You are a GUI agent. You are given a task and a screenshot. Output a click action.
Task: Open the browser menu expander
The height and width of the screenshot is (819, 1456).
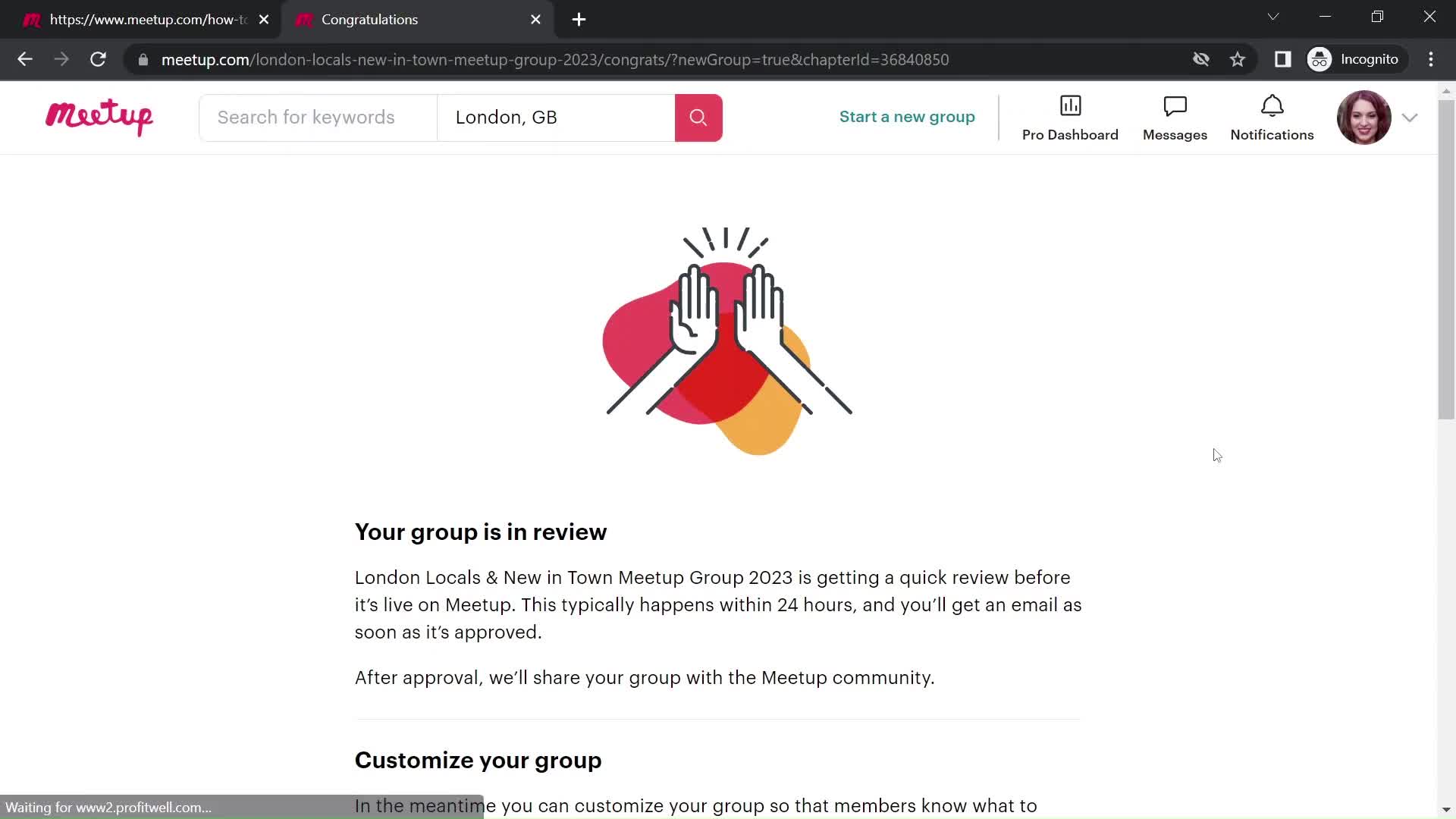click(1430, 59)
